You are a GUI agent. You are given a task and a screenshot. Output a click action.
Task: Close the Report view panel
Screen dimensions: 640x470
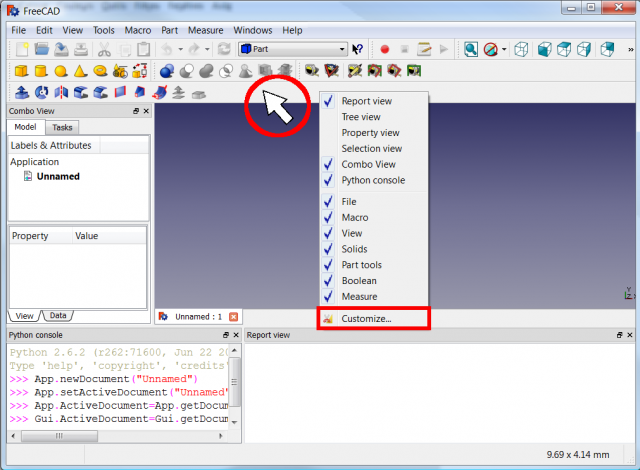pos(630,335)
